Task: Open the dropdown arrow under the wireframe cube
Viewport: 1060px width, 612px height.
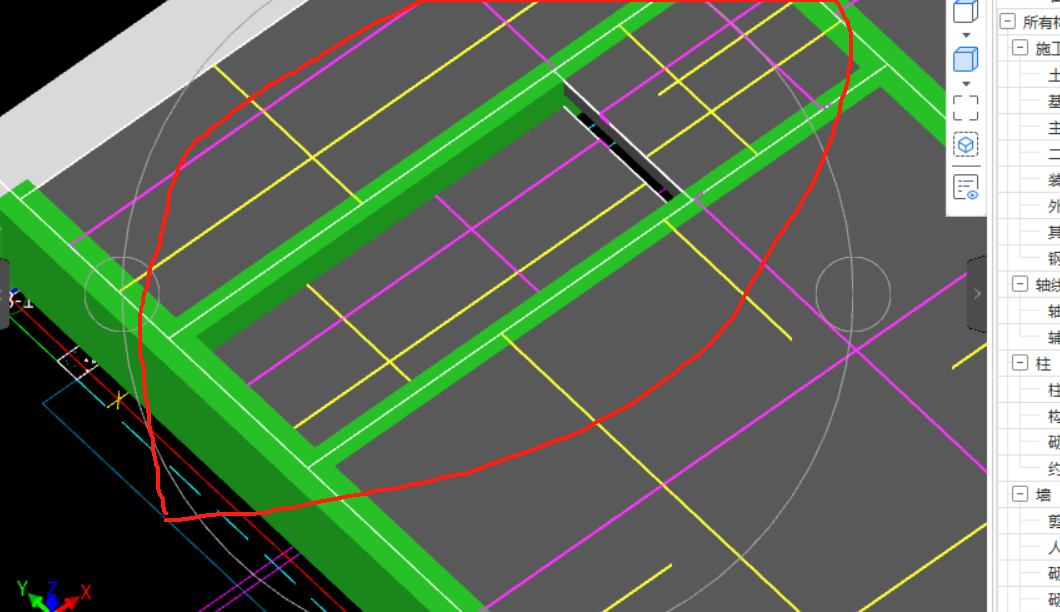Action: pyautogui.click(x=966, y=35)
